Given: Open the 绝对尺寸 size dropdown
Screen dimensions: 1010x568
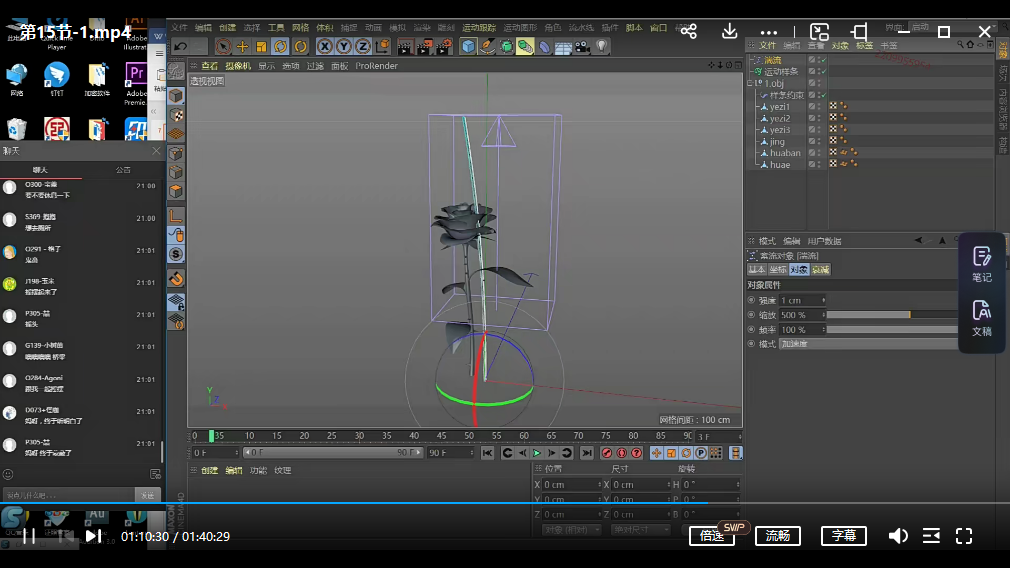Looking at the screenshot, I should 640,529.
